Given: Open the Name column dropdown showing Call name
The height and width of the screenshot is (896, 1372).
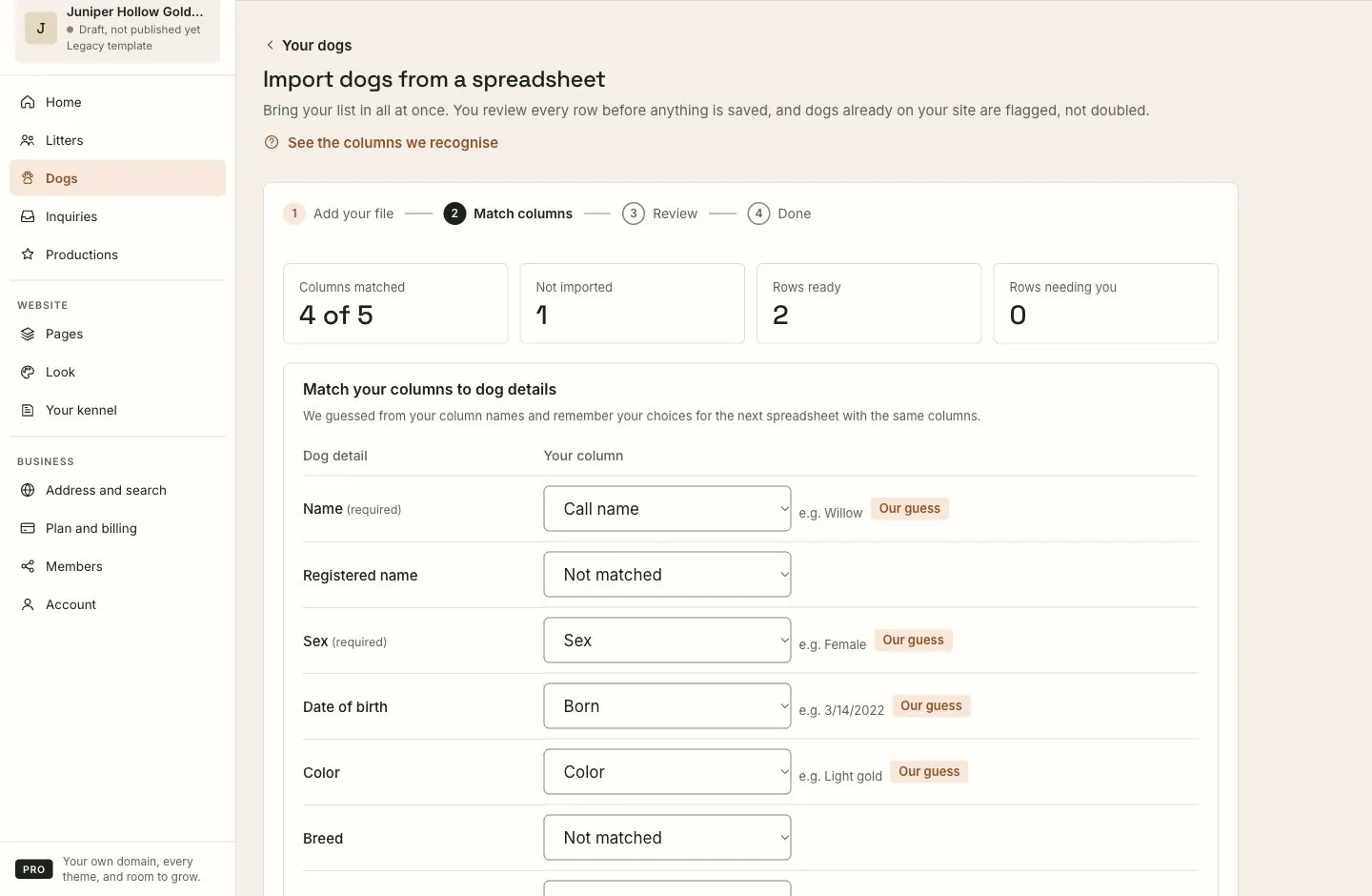Looking at the screenshot, I should pos(667,509).
